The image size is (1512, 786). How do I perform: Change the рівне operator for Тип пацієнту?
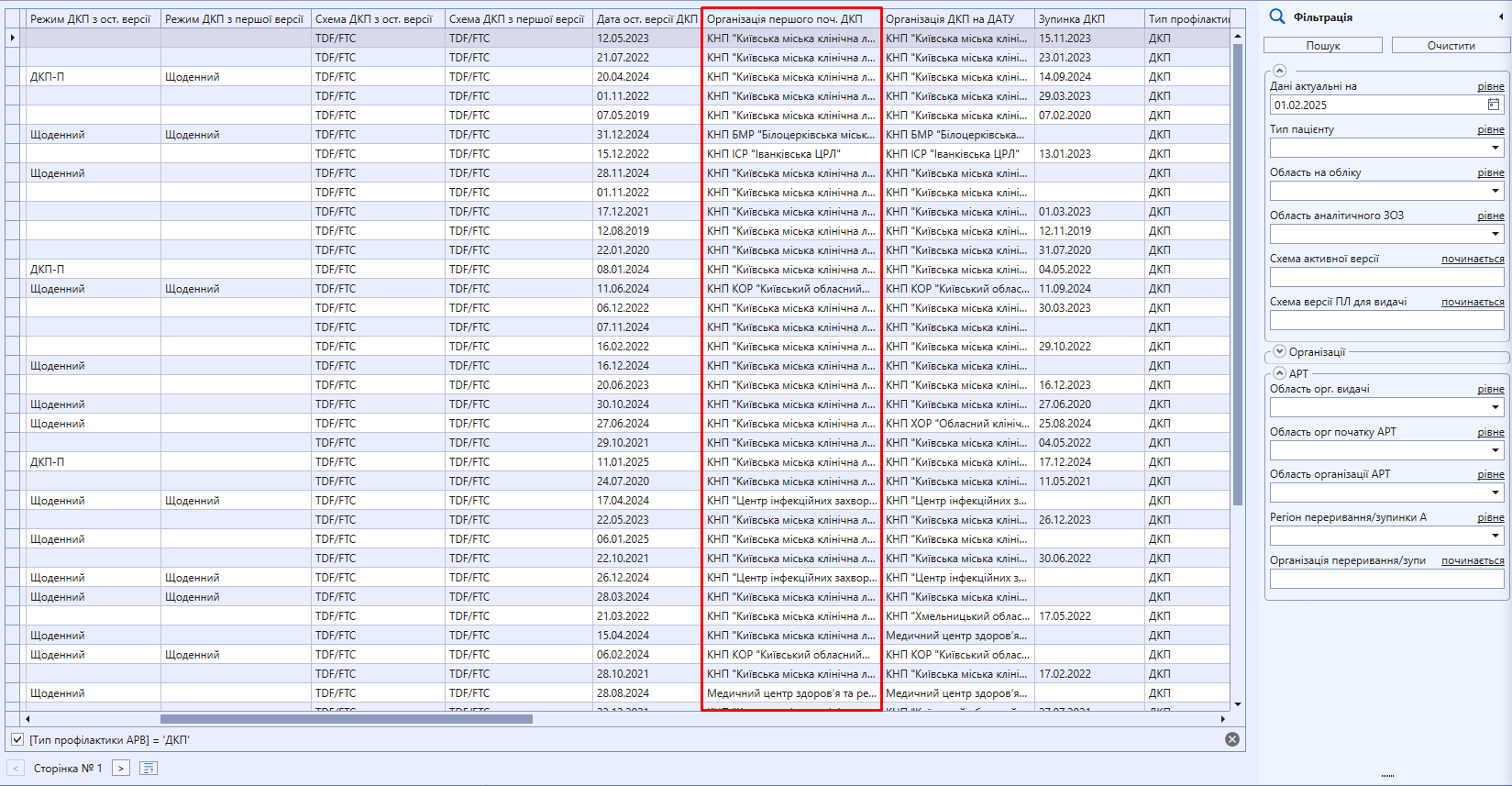point(1490,129)
